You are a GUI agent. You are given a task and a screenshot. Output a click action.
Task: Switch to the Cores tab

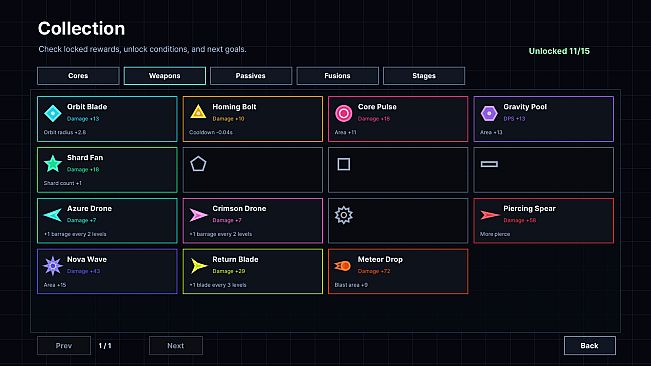pyautogui.click(x=78, y=76)
